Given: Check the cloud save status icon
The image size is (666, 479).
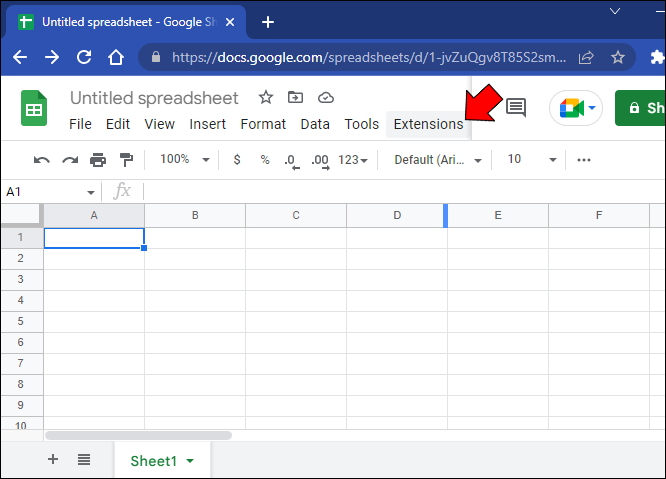Looking at the screenshot, I should pyautogui.click(x=326, y=98).
